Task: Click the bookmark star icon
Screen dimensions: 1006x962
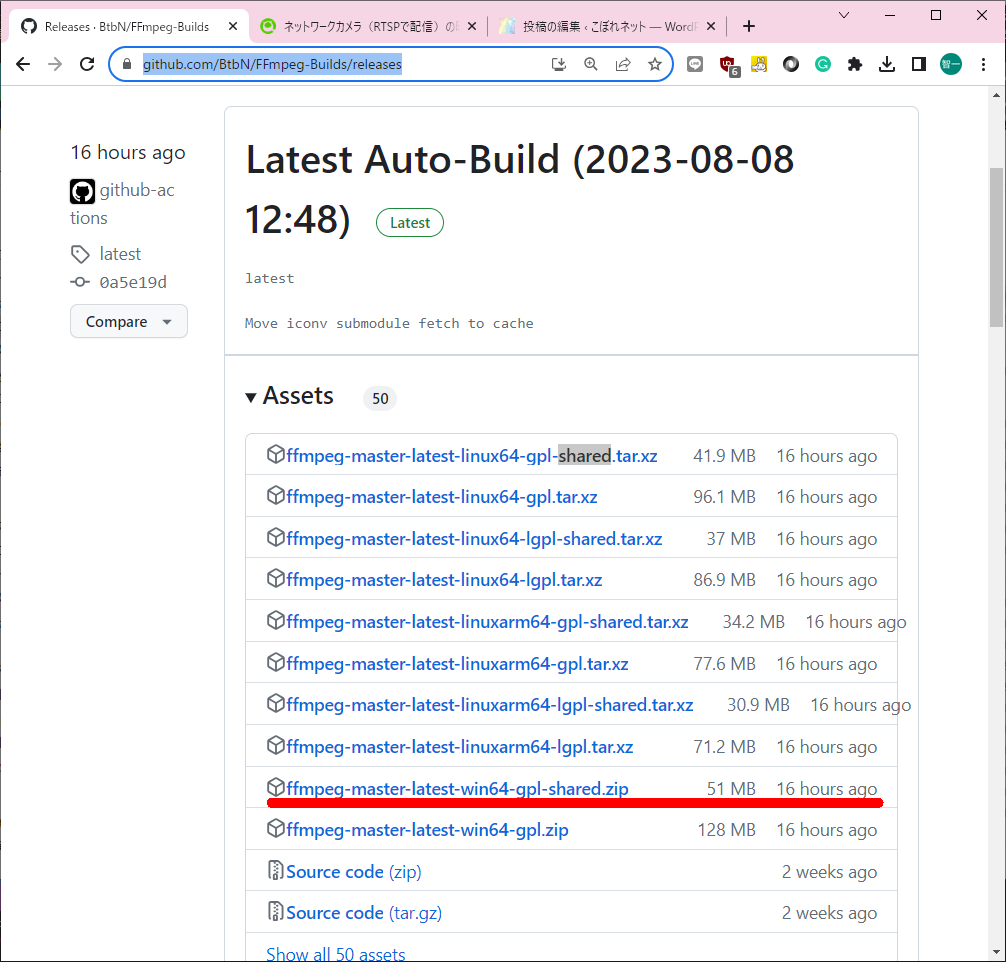Action: click(655, 64)
